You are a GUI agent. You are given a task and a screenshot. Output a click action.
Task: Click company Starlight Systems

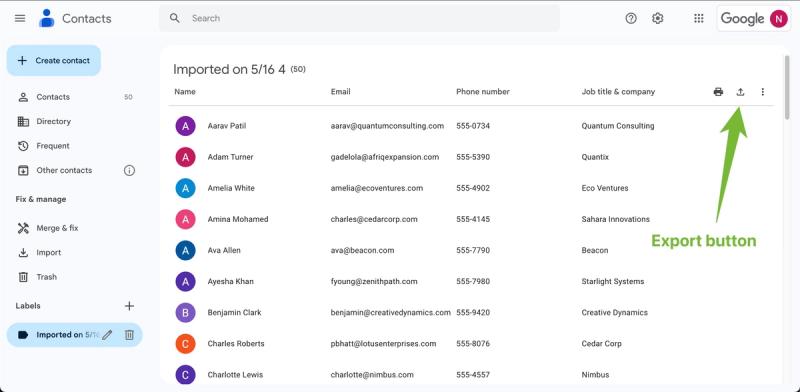point(613,281)
